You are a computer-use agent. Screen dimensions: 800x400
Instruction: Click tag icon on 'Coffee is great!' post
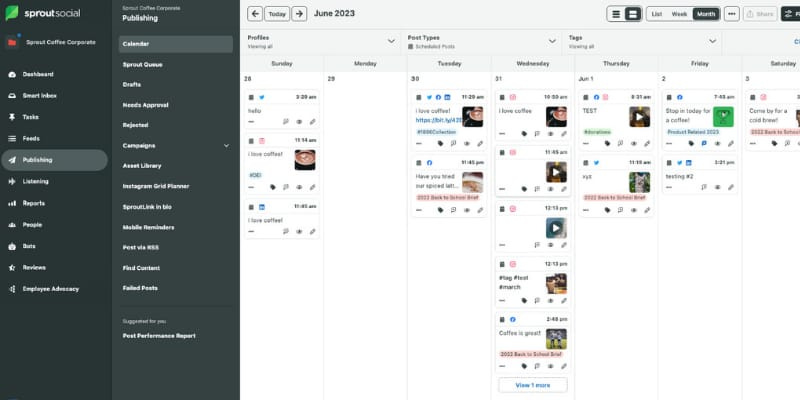click(x=524, y=366)
